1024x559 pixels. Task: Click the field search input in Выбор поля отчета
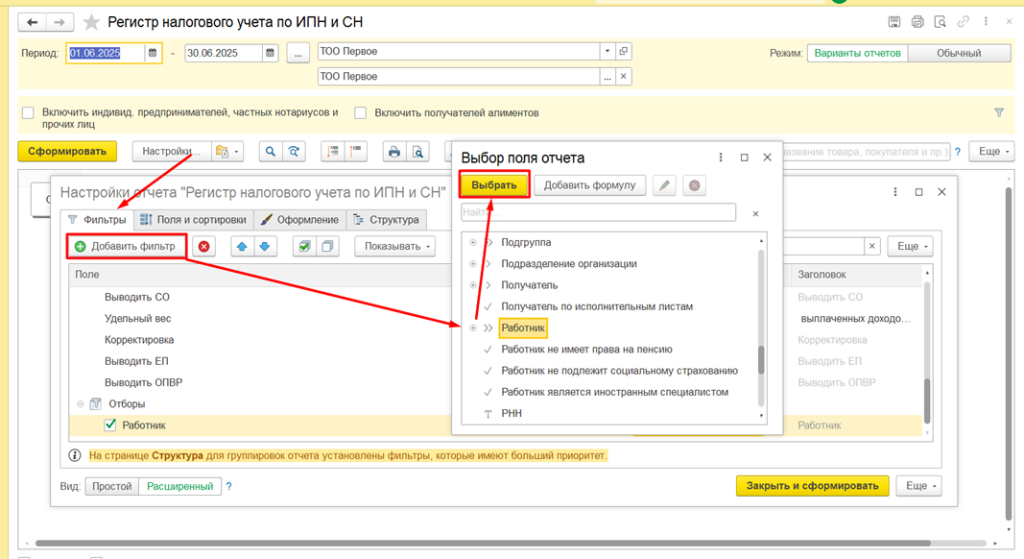click(x=598, y=213)
